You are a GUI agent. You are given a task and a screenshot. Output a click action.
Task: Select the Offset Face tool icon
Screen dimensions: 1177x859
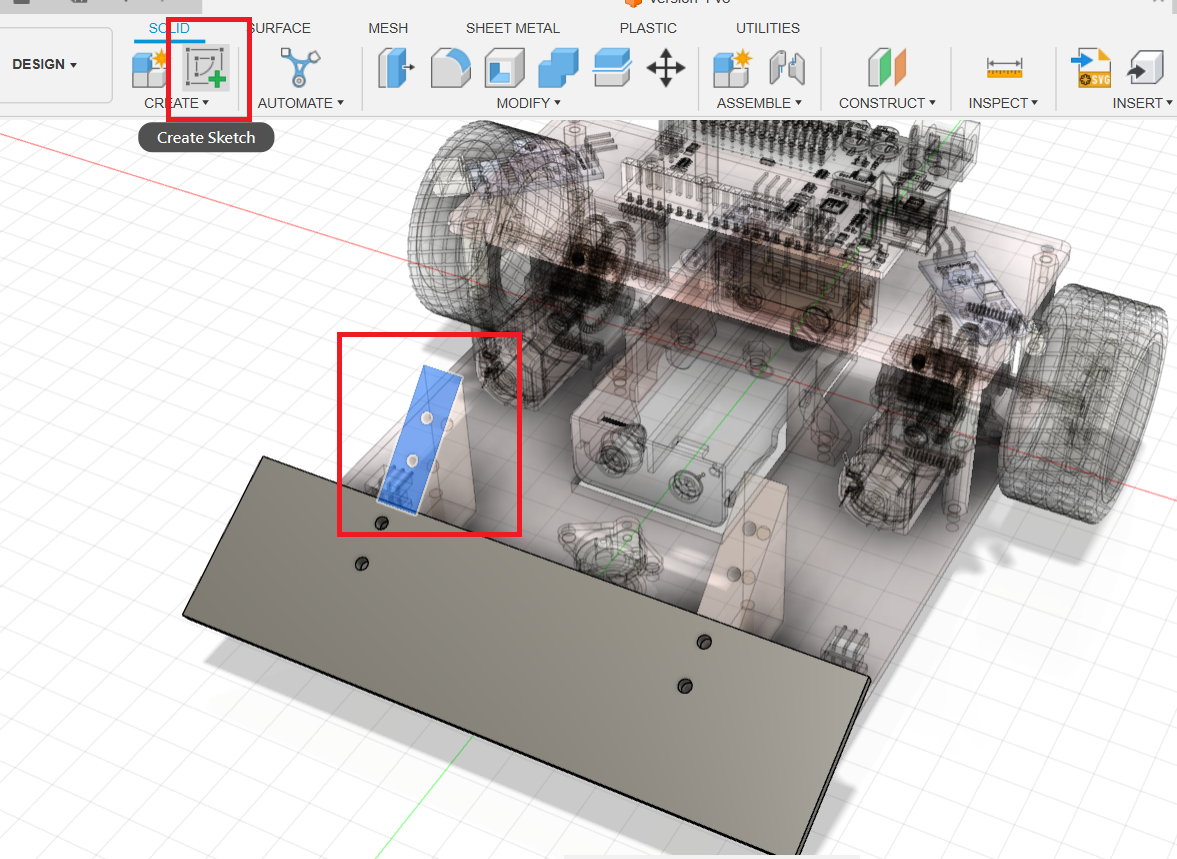point(611,68)
